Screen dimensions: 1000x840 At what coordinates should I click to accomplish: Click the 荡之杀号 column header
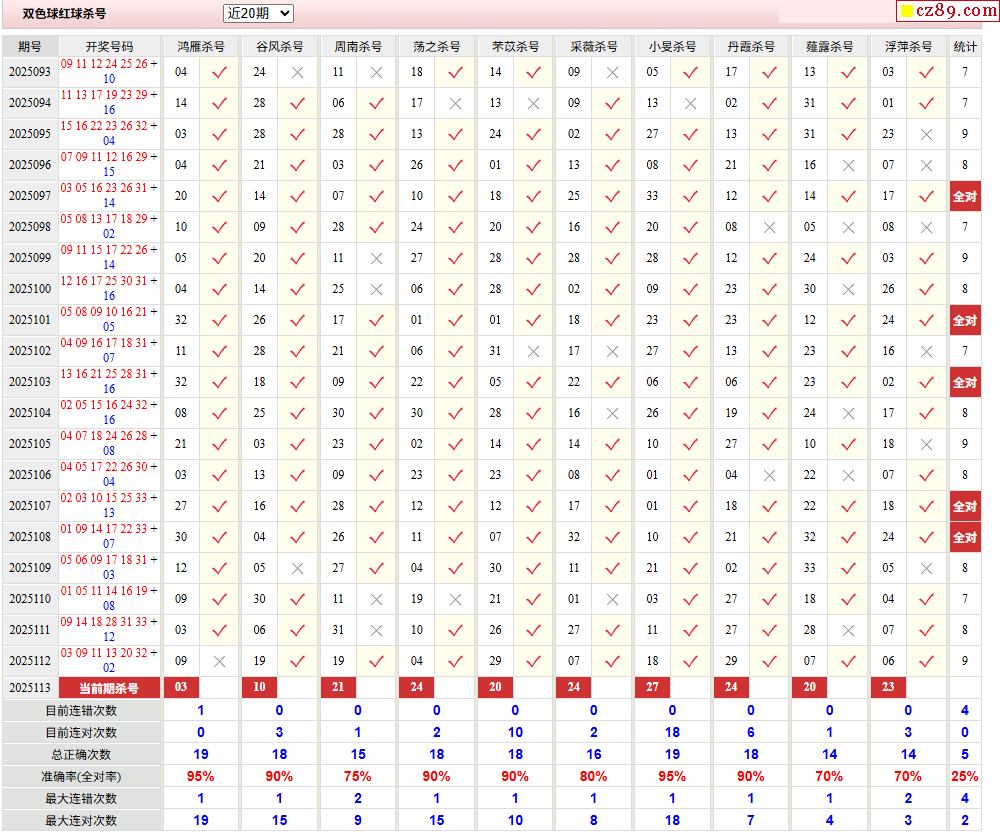pyautogui.click(x=437, y=47)
